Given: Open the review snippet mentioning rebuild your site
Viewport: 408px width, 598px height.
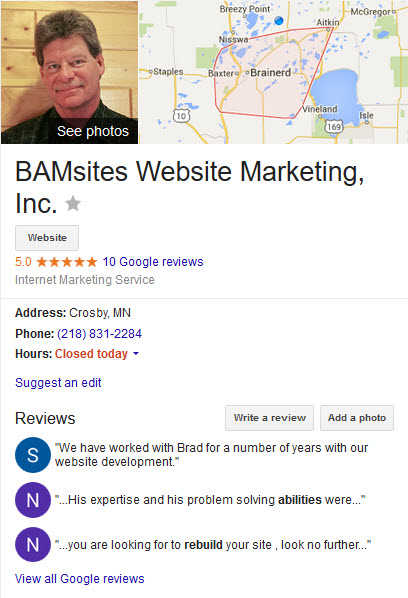Looking at the screenshot, I should (213, 545).
